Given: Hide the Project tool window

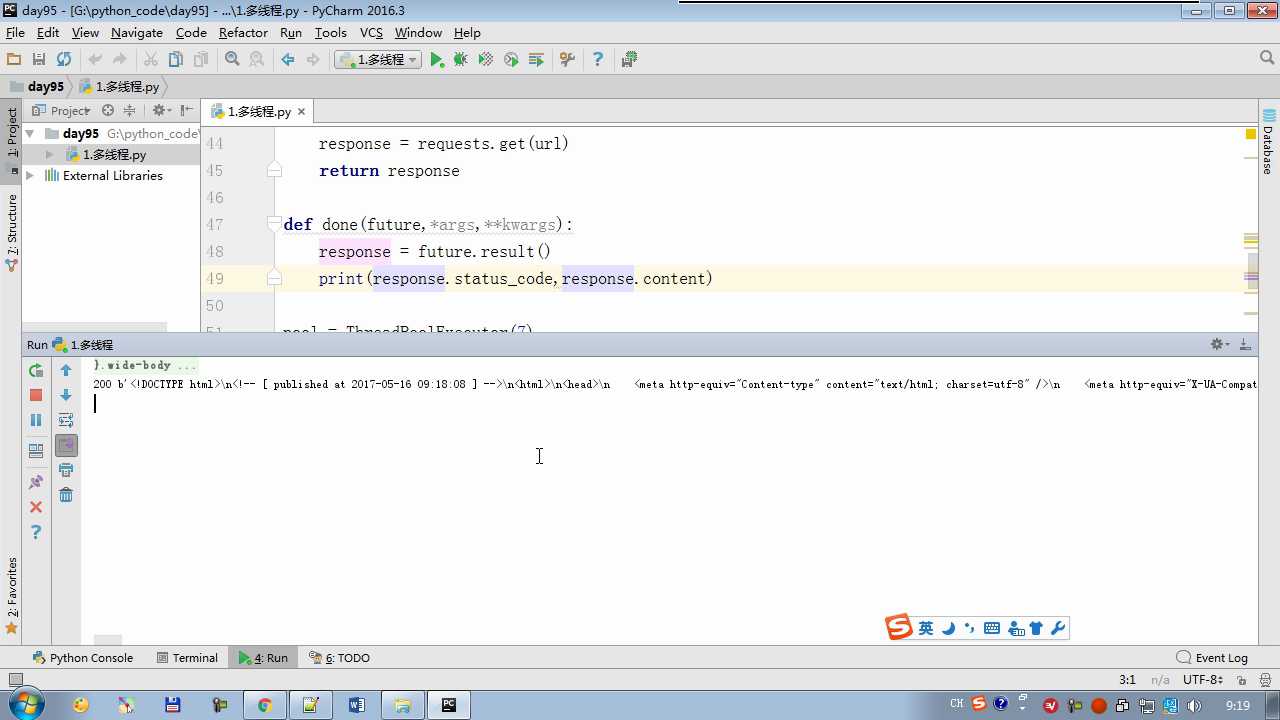Looking at the screenshot, I should 187,111.
